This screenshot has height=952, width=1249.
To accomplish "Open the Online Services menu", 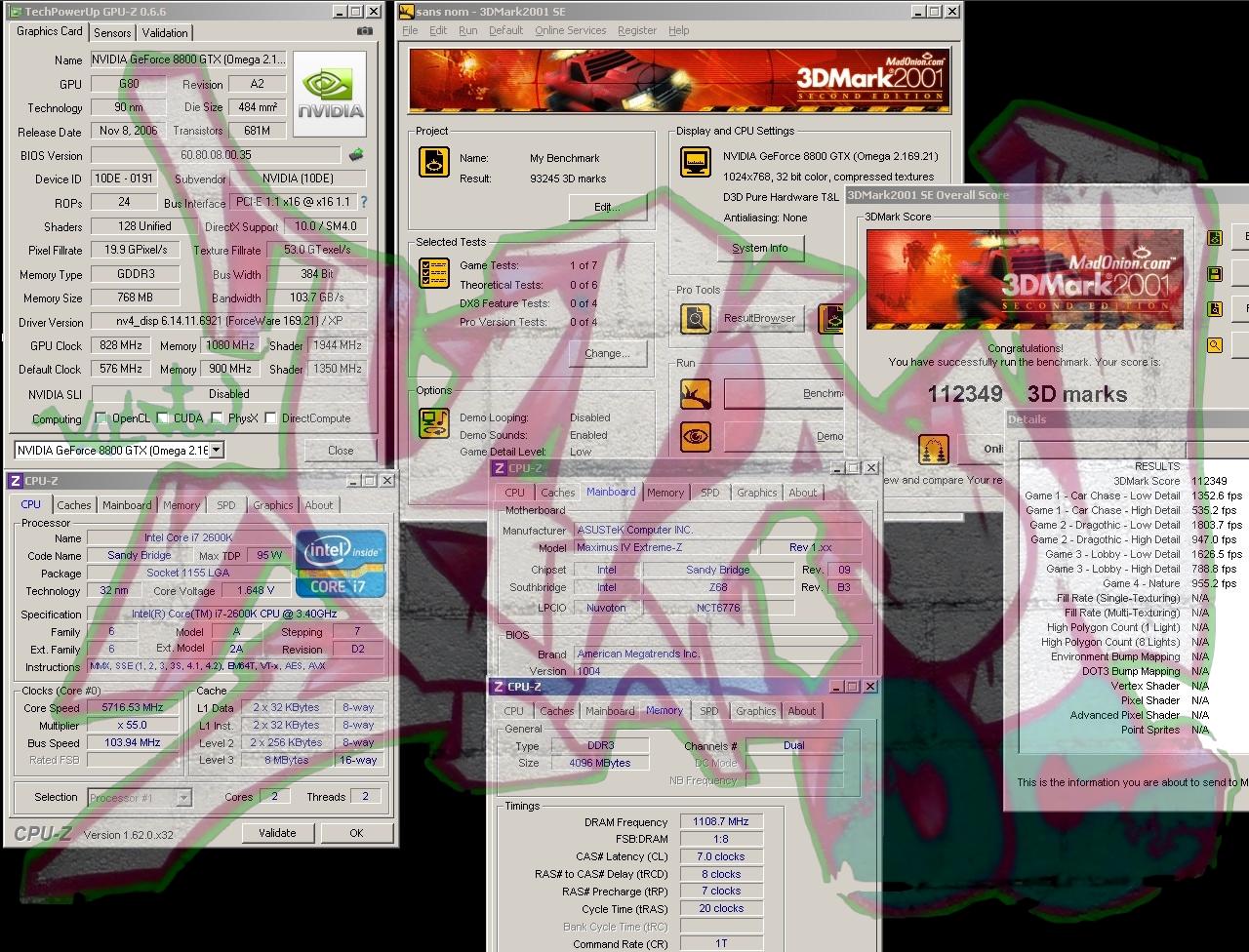I will pyautogui.click(x=571, y=30).
